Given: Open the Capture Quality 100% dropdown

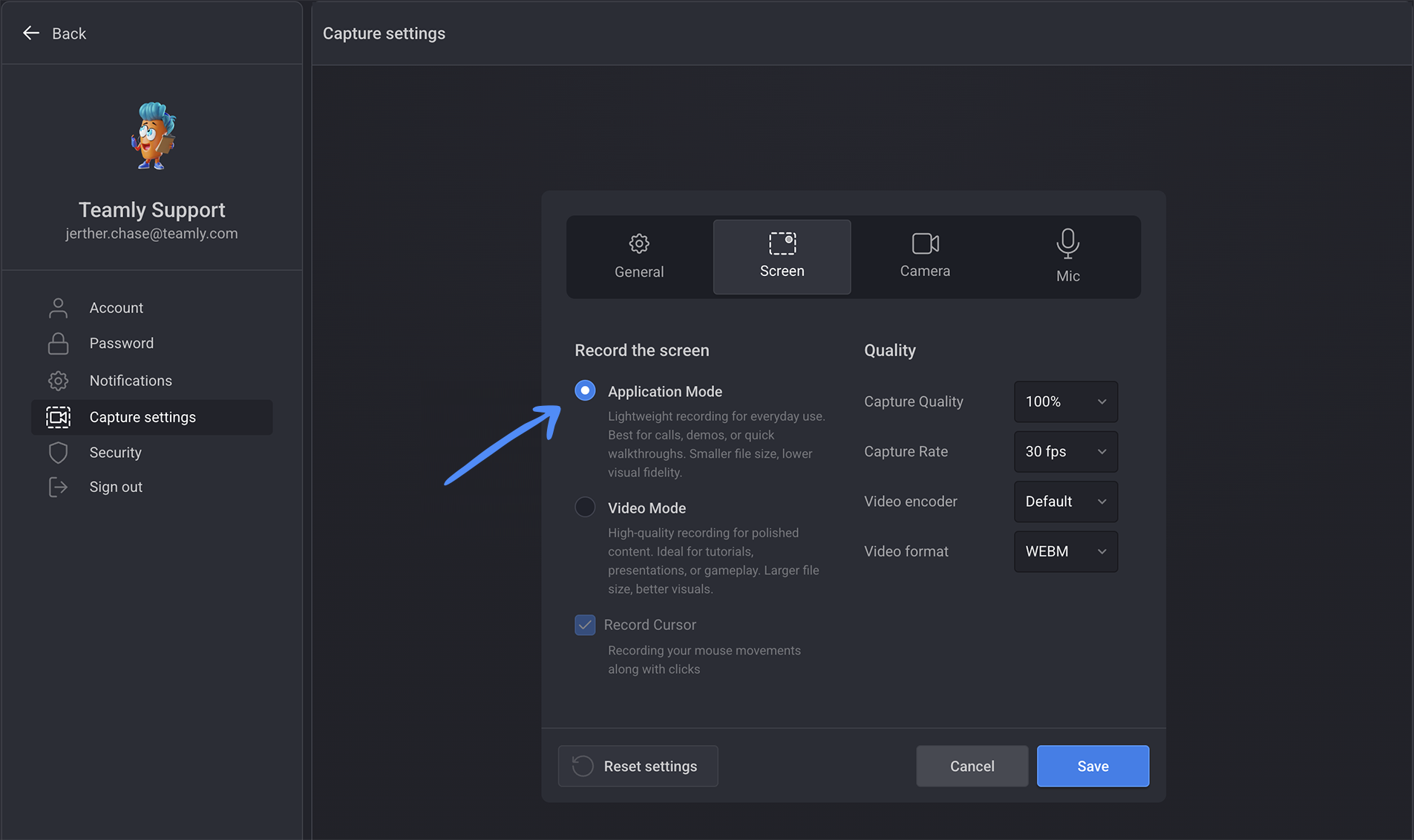Looking at the screenshot, I should [1066, 401].
